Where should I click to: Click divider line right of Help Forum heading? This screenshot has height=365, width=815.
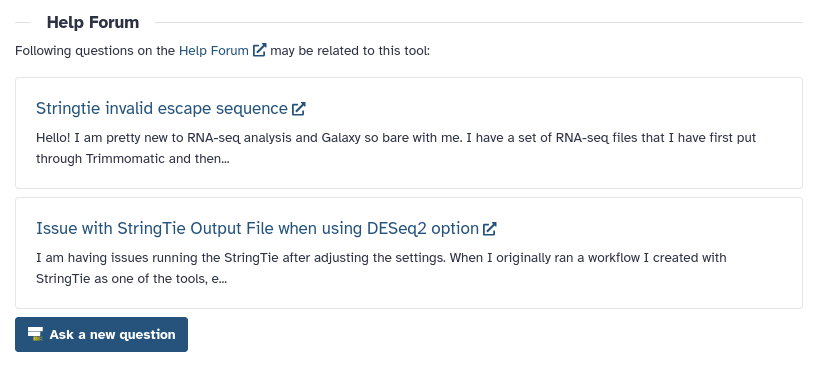(x=479, y=22)
